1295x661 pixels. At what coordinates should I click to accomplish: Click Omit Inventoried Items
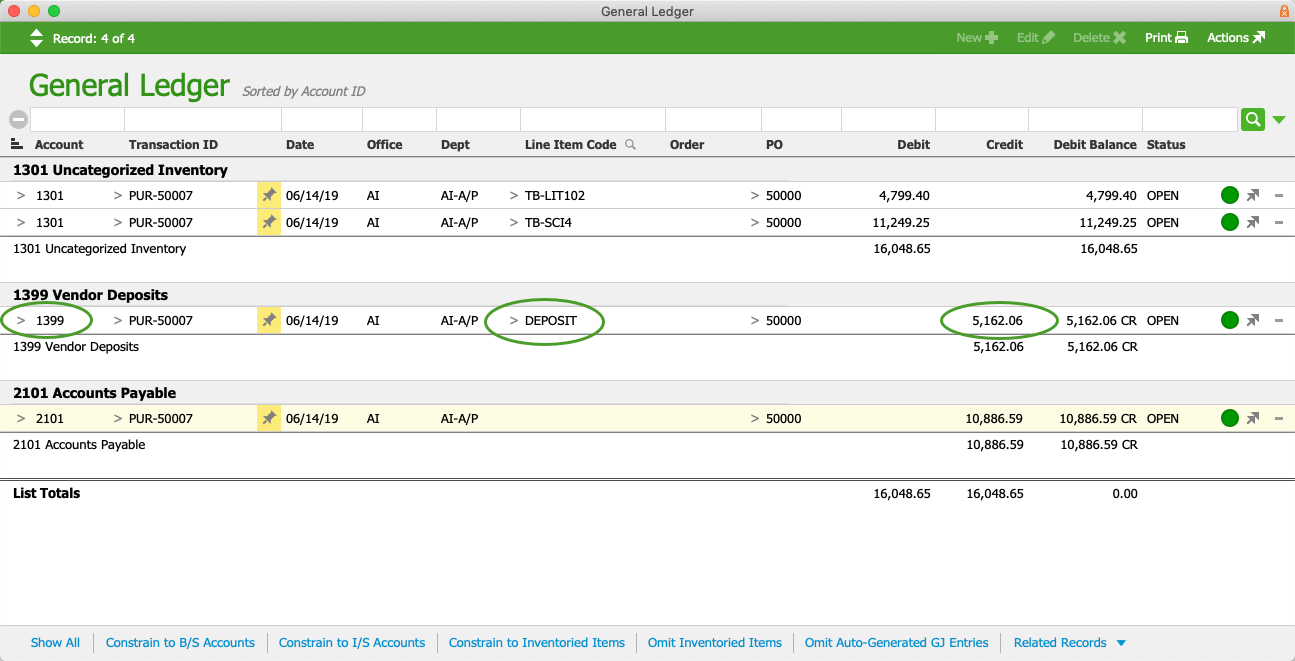click(x=715, y=643)
